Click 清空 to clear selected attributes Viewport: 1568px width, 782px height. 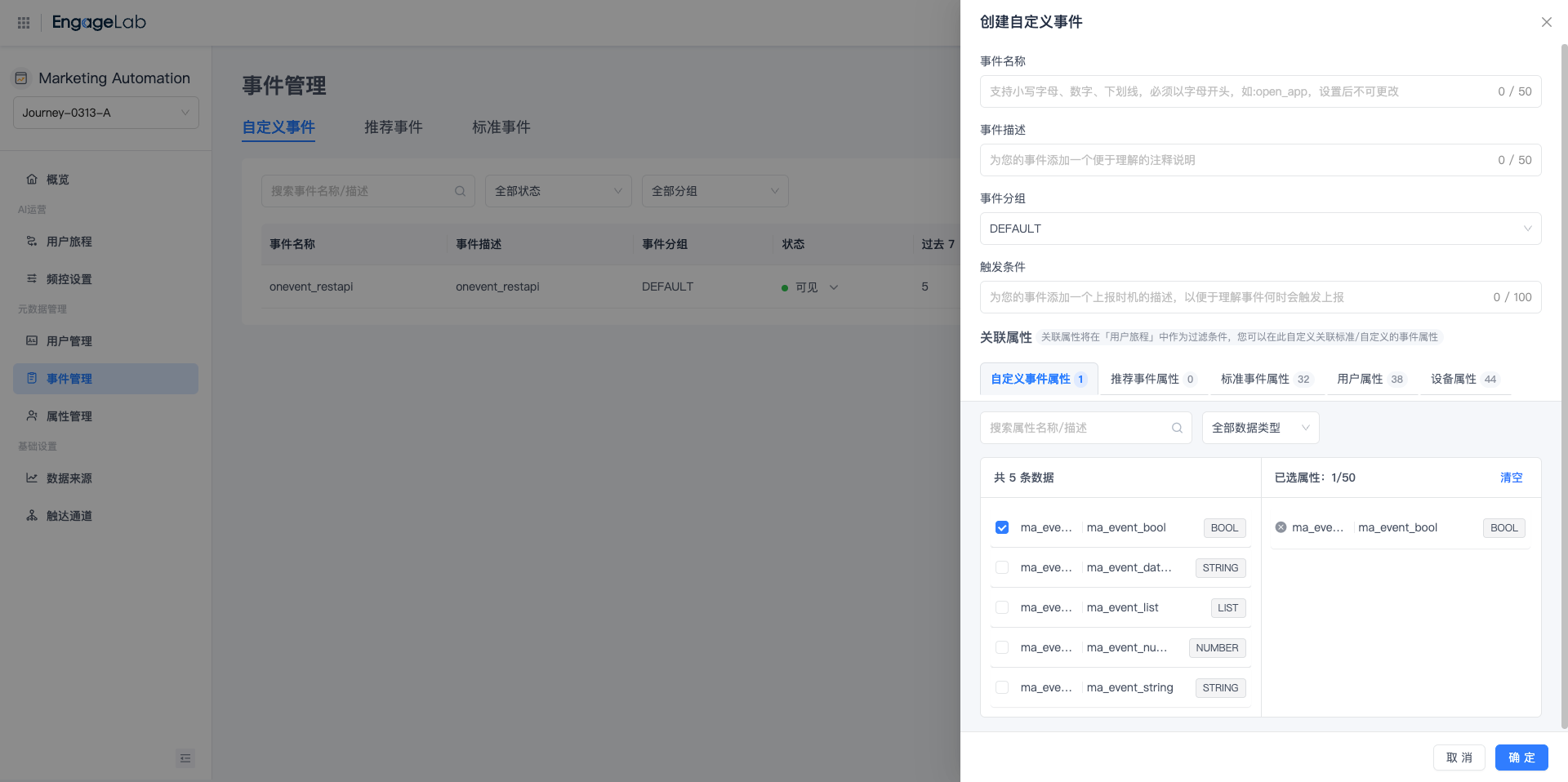point(1511,478)
